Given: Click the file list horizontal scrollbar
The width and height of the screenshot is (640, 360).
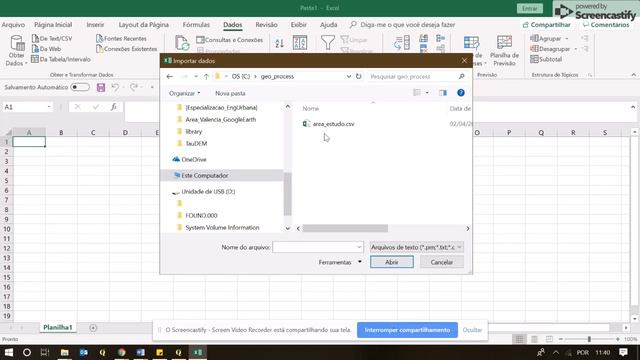Looking at the screenshot, I should pos(345,228).
